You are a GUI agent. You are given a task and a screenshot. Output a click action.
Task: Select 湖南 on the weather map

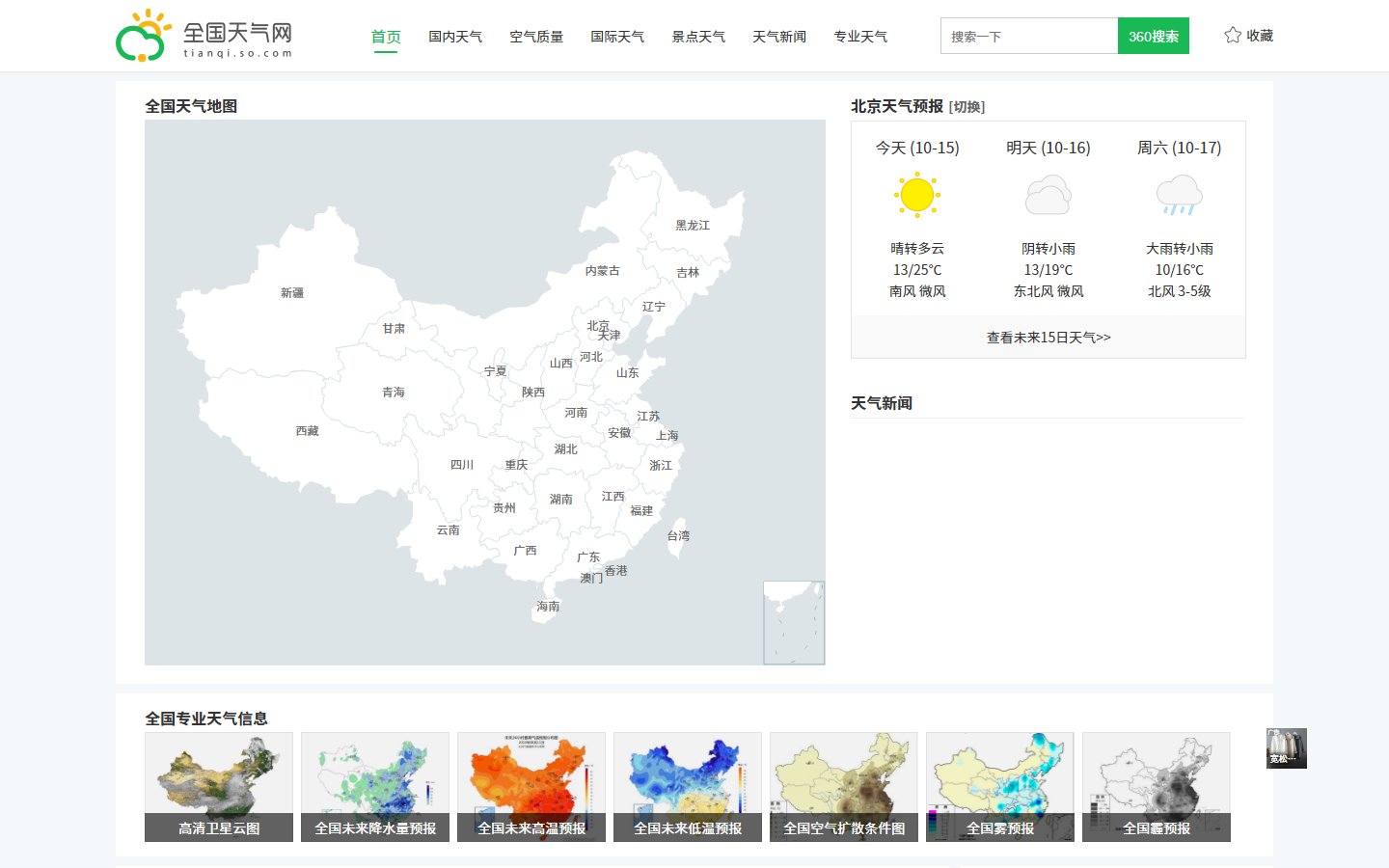pos(561,500)
